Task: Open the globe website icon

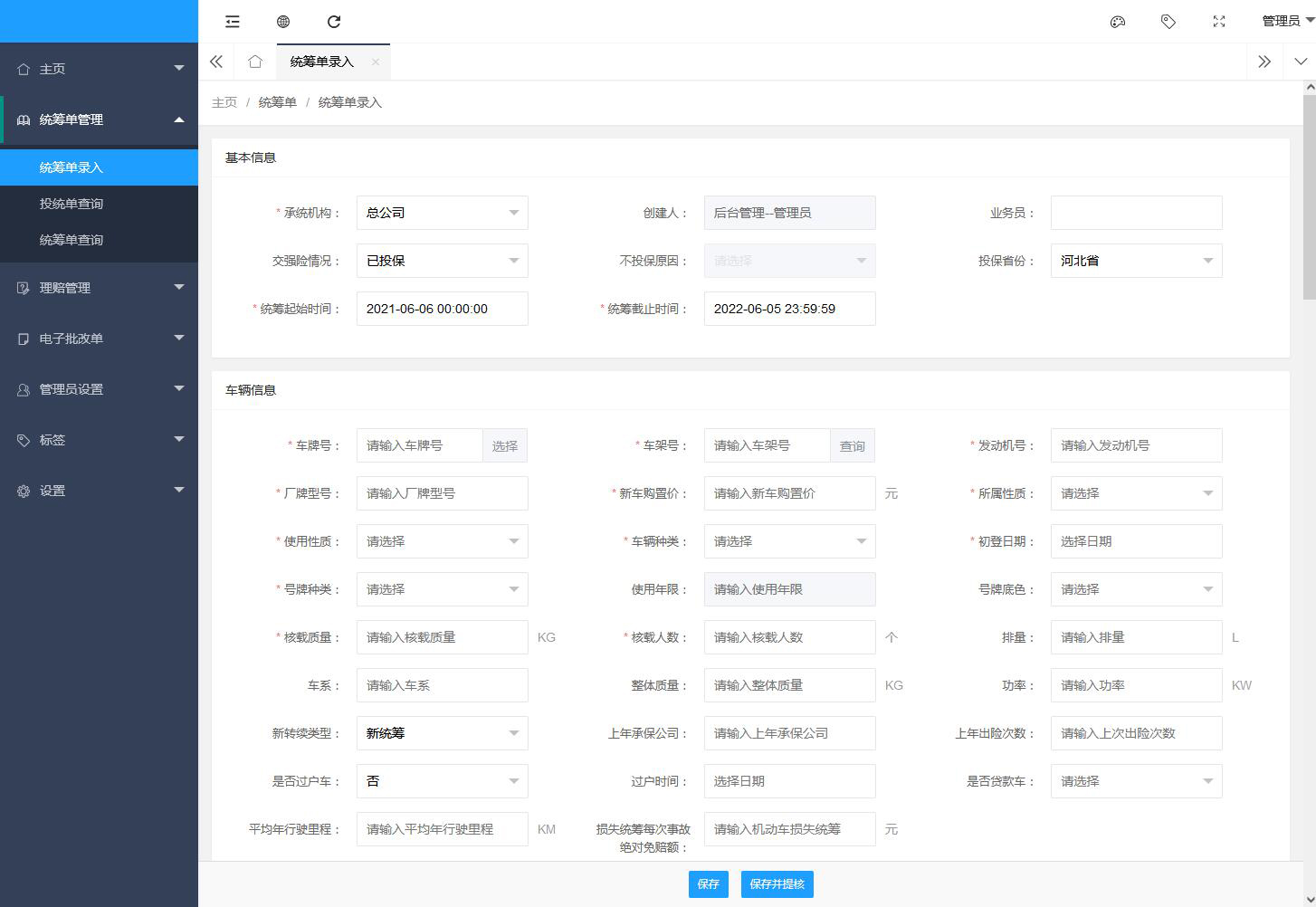Action: pyautogui.click(x=283, y=22)
